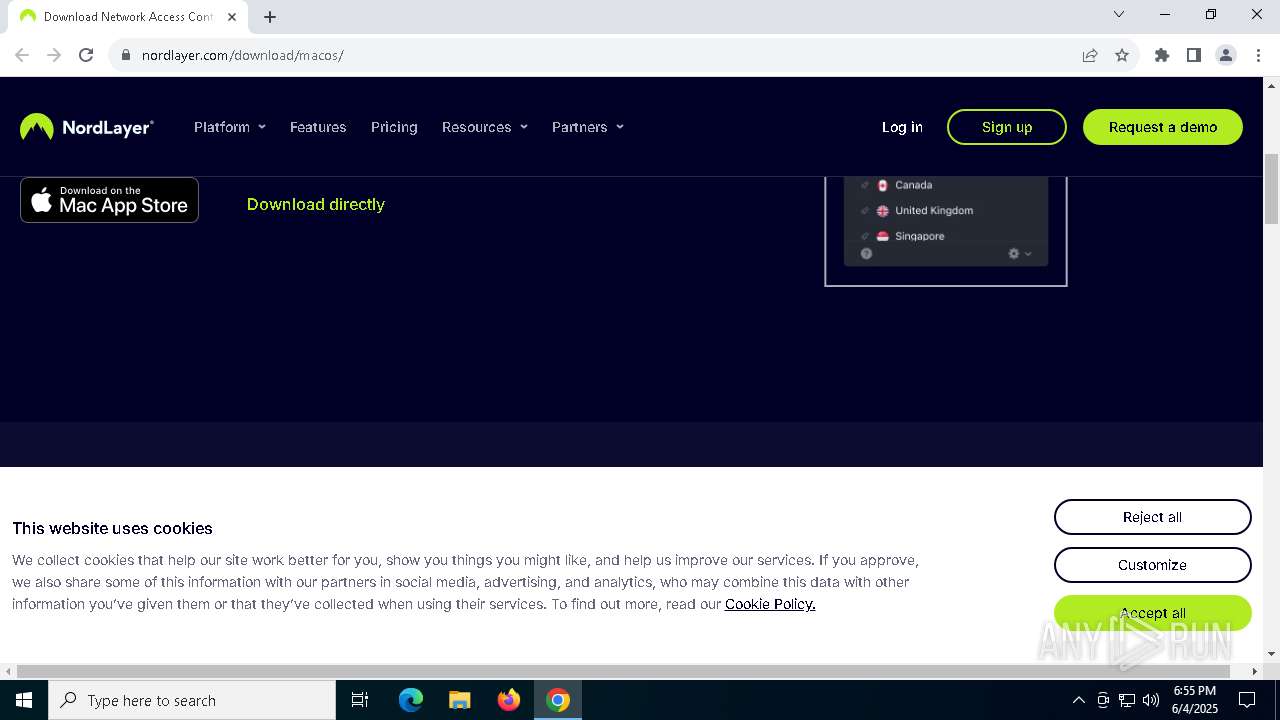Accept all cookies
The image size is (1280, 720).
[1152, 613]
